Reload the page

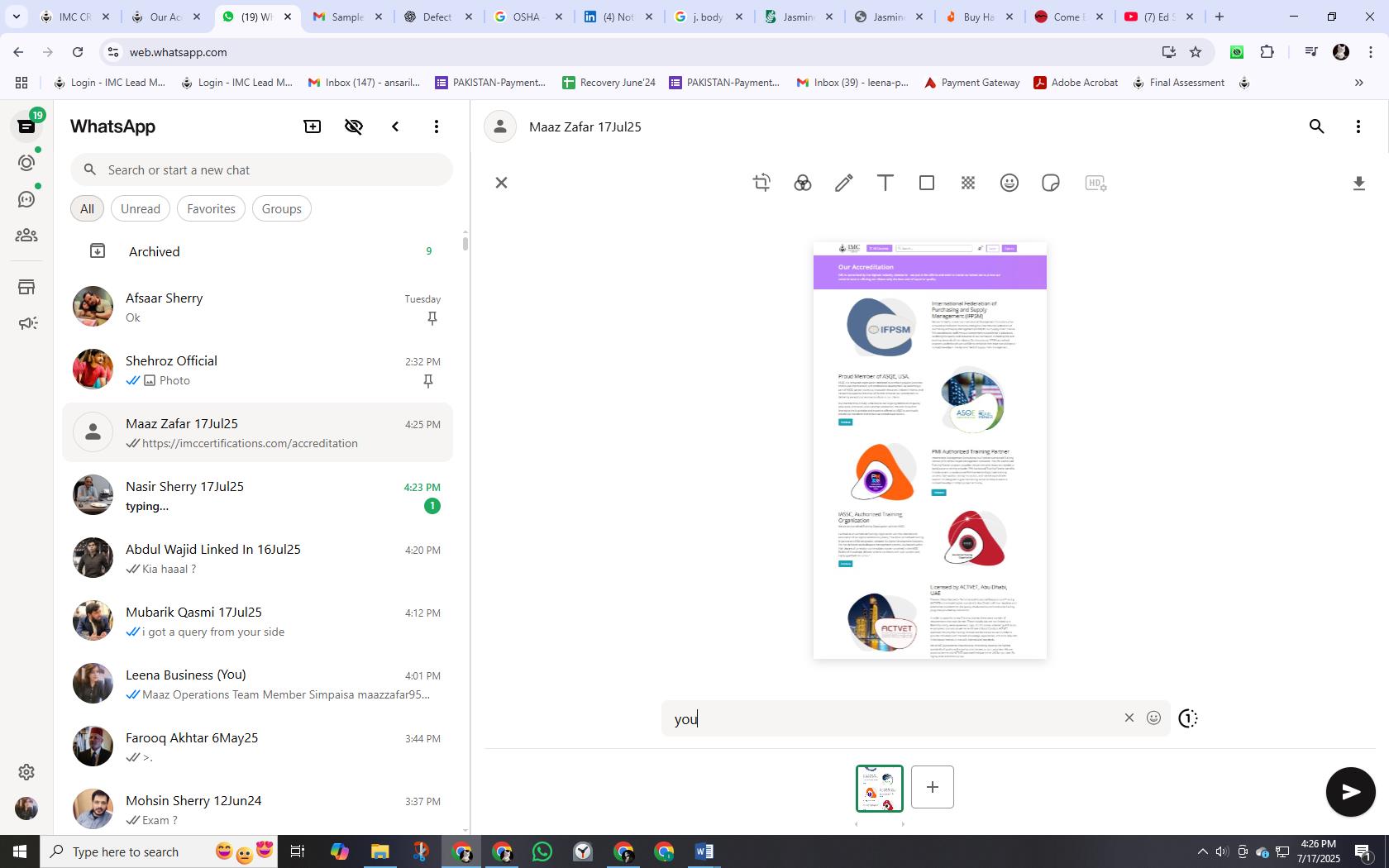point(77,52)
